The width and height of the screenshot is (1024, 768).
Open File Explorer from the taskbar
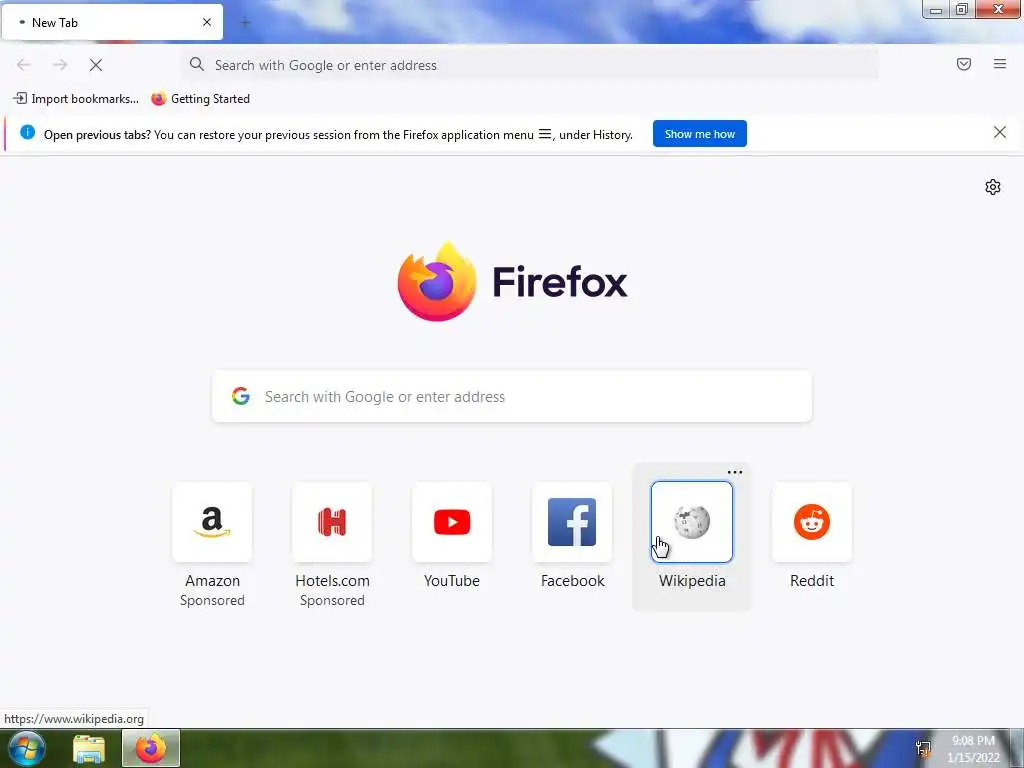point(89,749)
